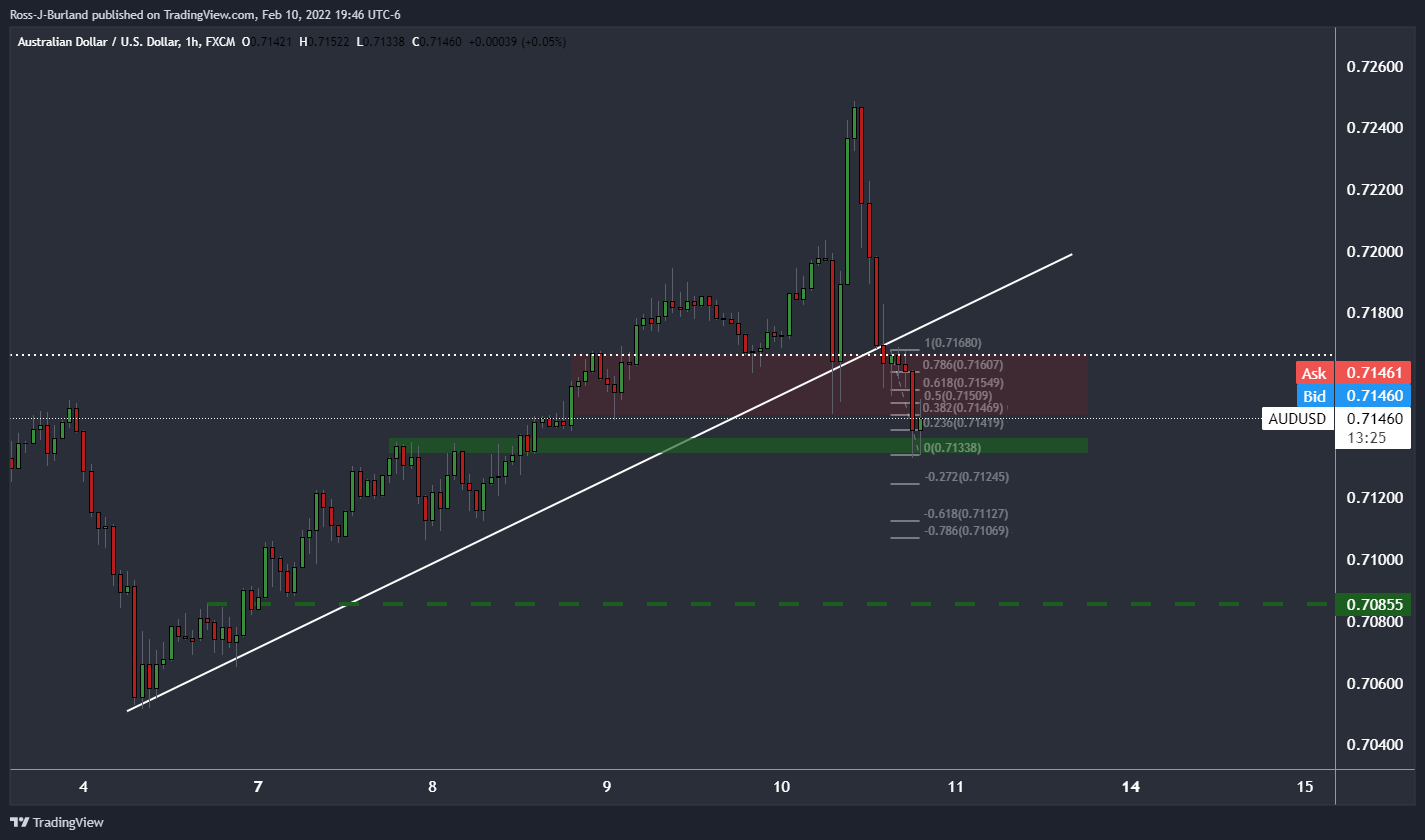Click the Fibonacci -0.618(0.71127) extension label

[x=967, y=514]
